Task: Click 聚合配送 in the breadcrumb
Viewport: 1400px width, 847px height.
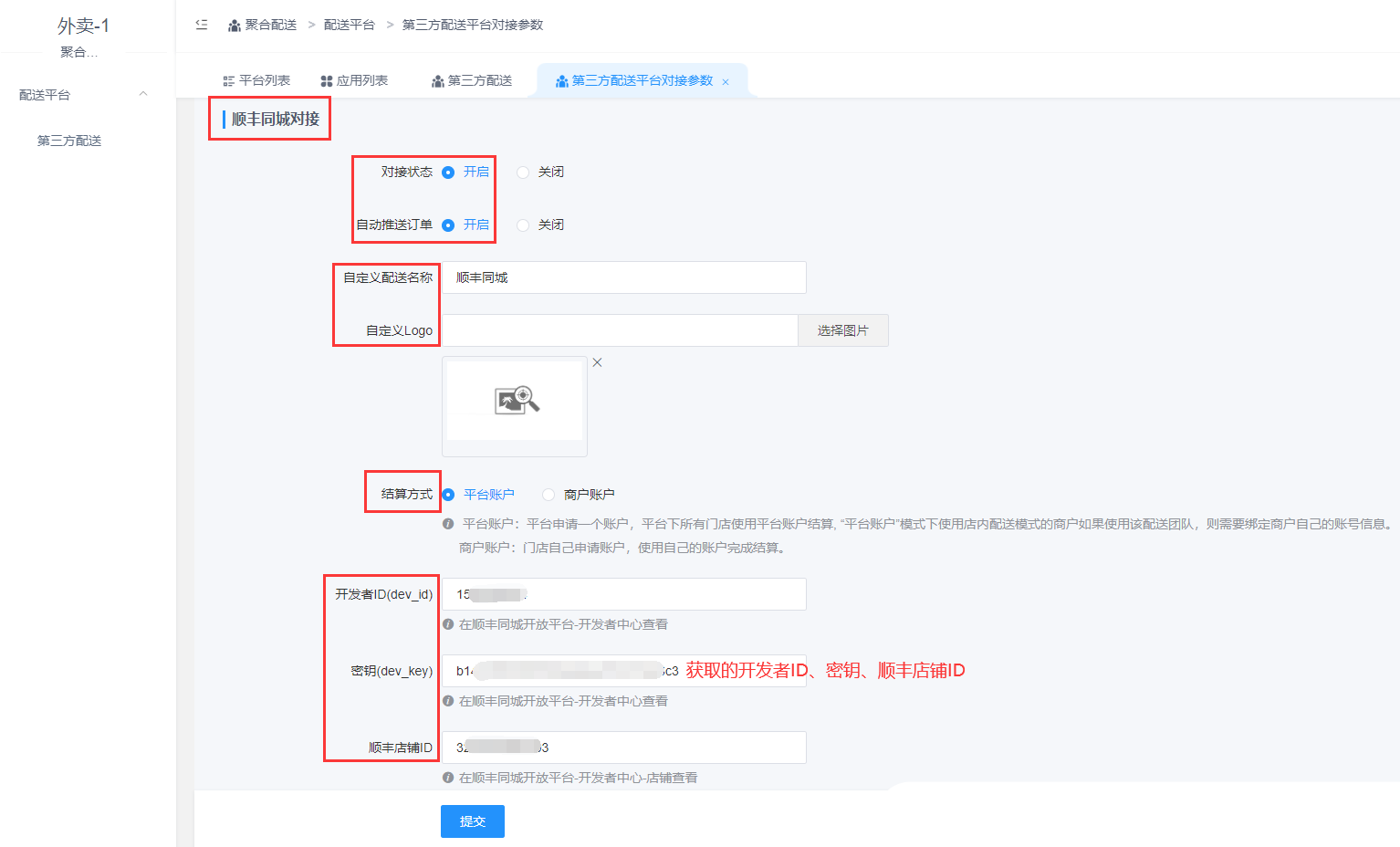Action: (271, 25)
